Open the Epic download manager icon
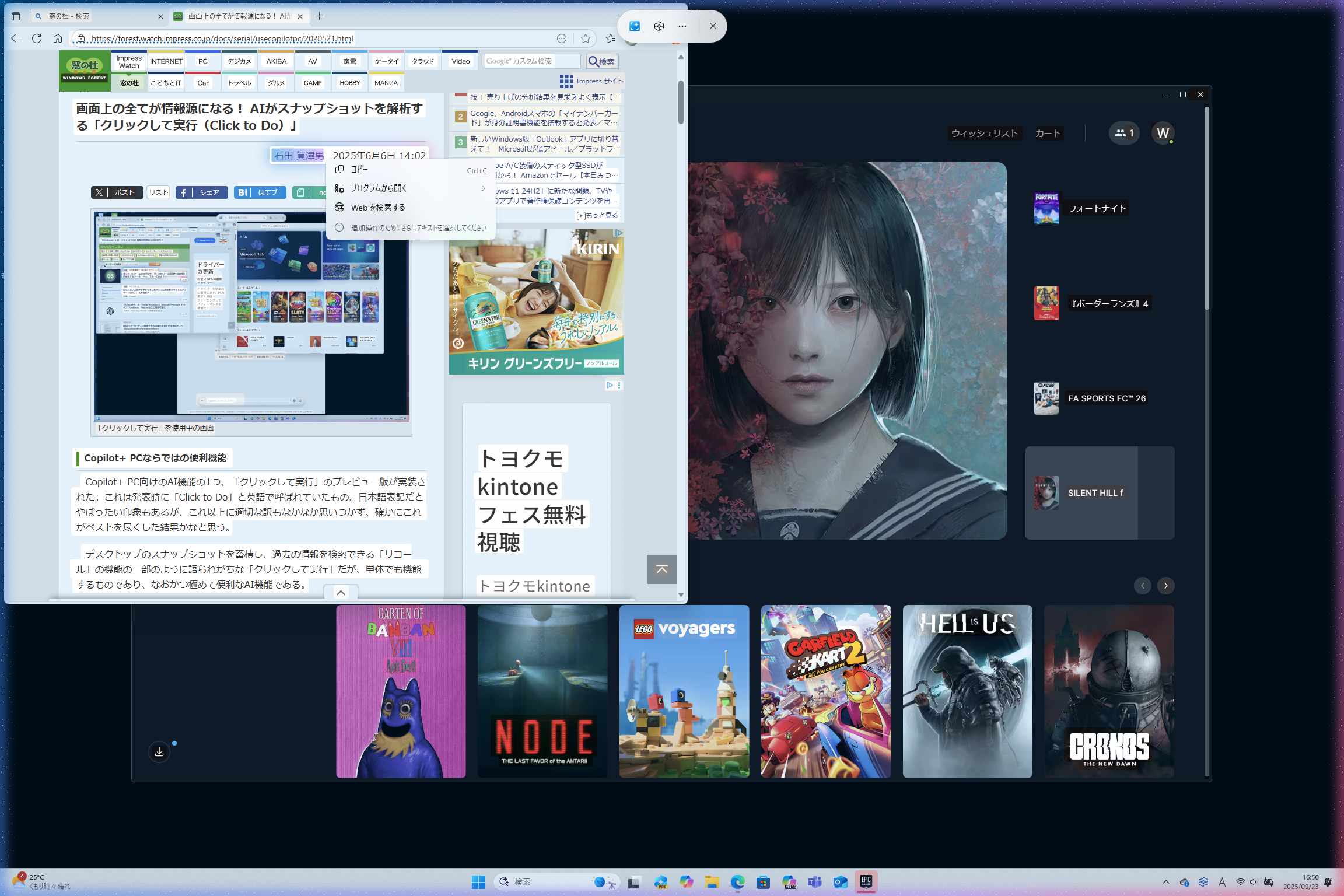 (x=159, y=751)
